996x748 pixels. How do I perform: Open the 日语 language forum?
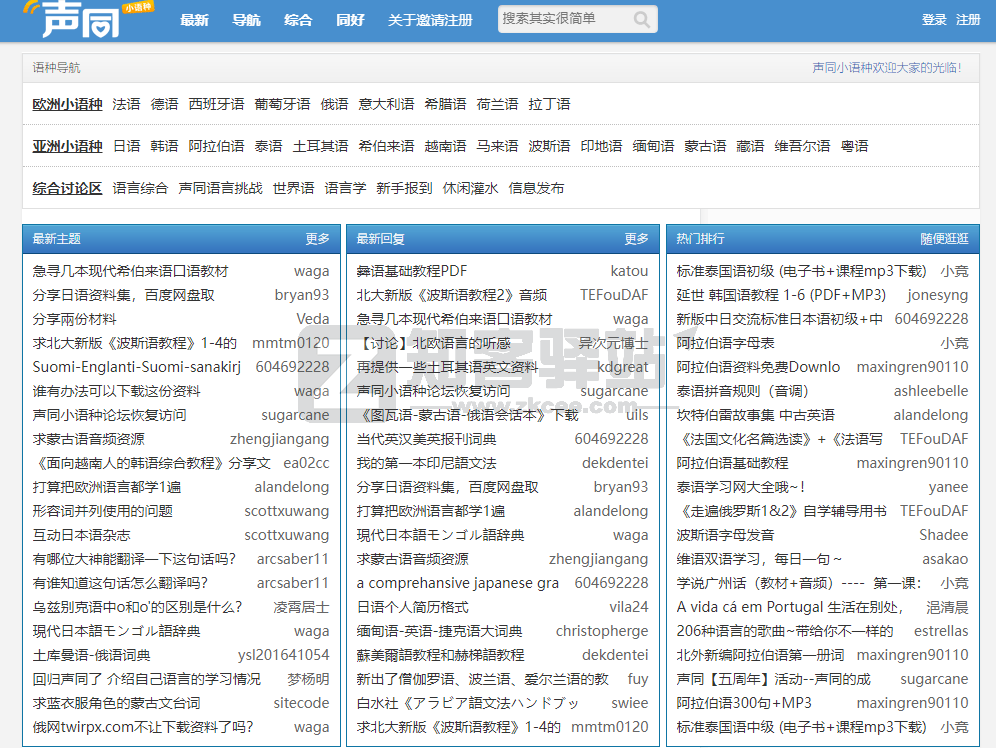[x=125, y=145]
